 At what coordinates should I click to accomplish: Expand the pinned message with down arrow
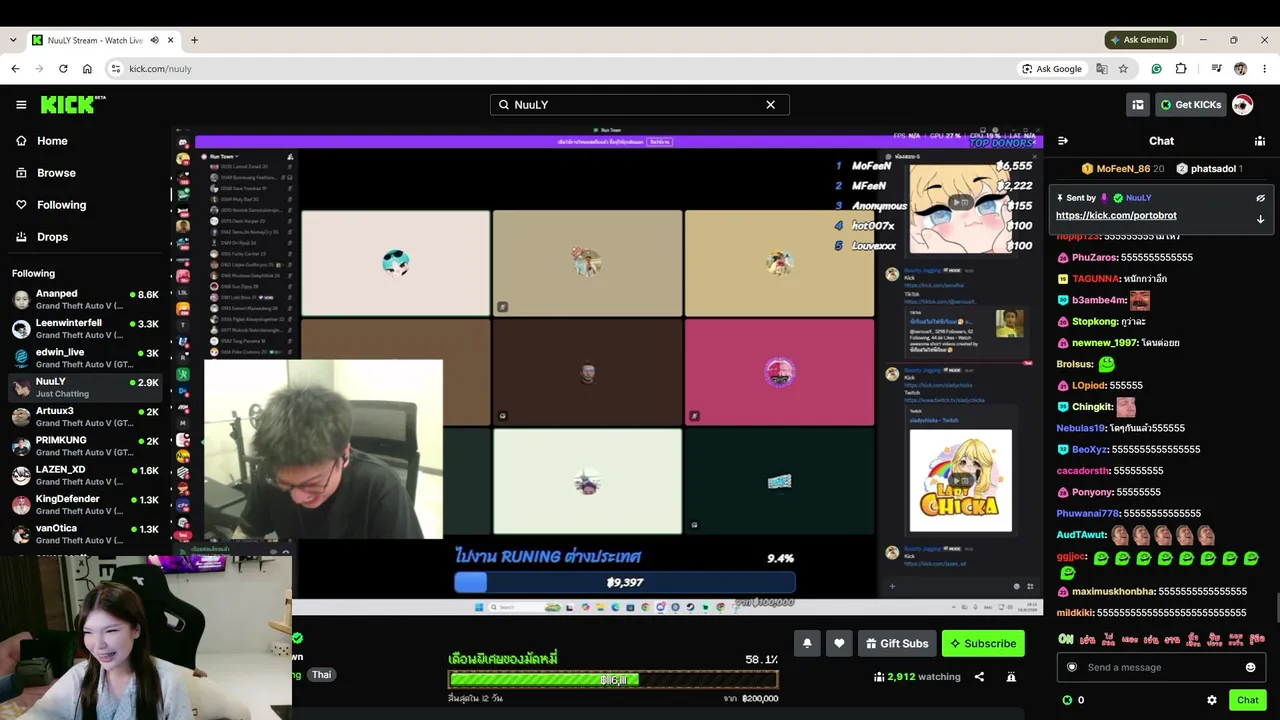point(1261,219)
